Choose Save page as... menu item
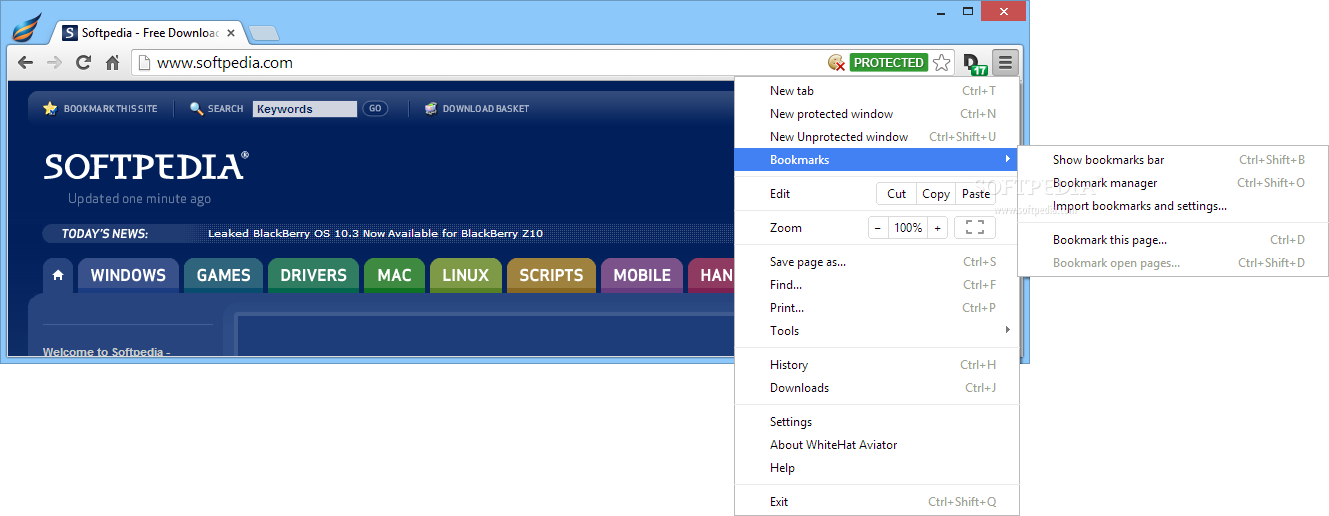This screenshot has width=1329, height=516. click(877, 262)
